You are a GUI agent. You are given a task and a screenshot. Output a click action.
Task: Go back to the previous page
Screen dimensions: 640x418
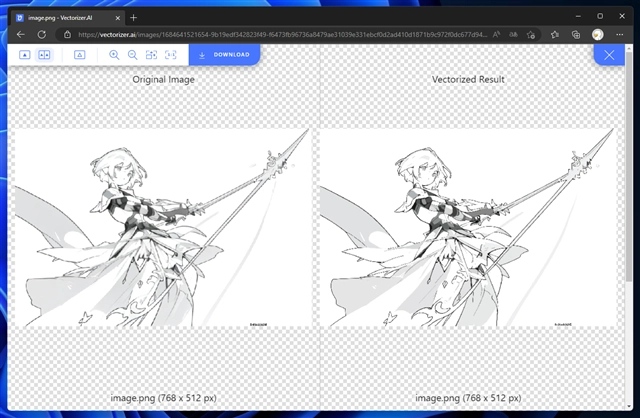click(21, 35)
